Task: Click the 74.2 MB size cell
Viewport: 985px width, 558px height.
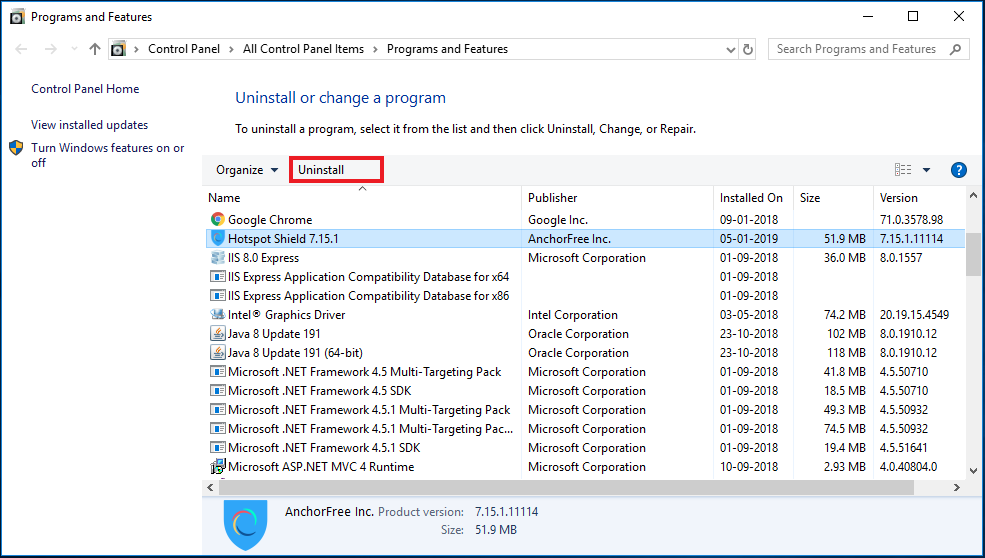Action: (x=844, y=315)
